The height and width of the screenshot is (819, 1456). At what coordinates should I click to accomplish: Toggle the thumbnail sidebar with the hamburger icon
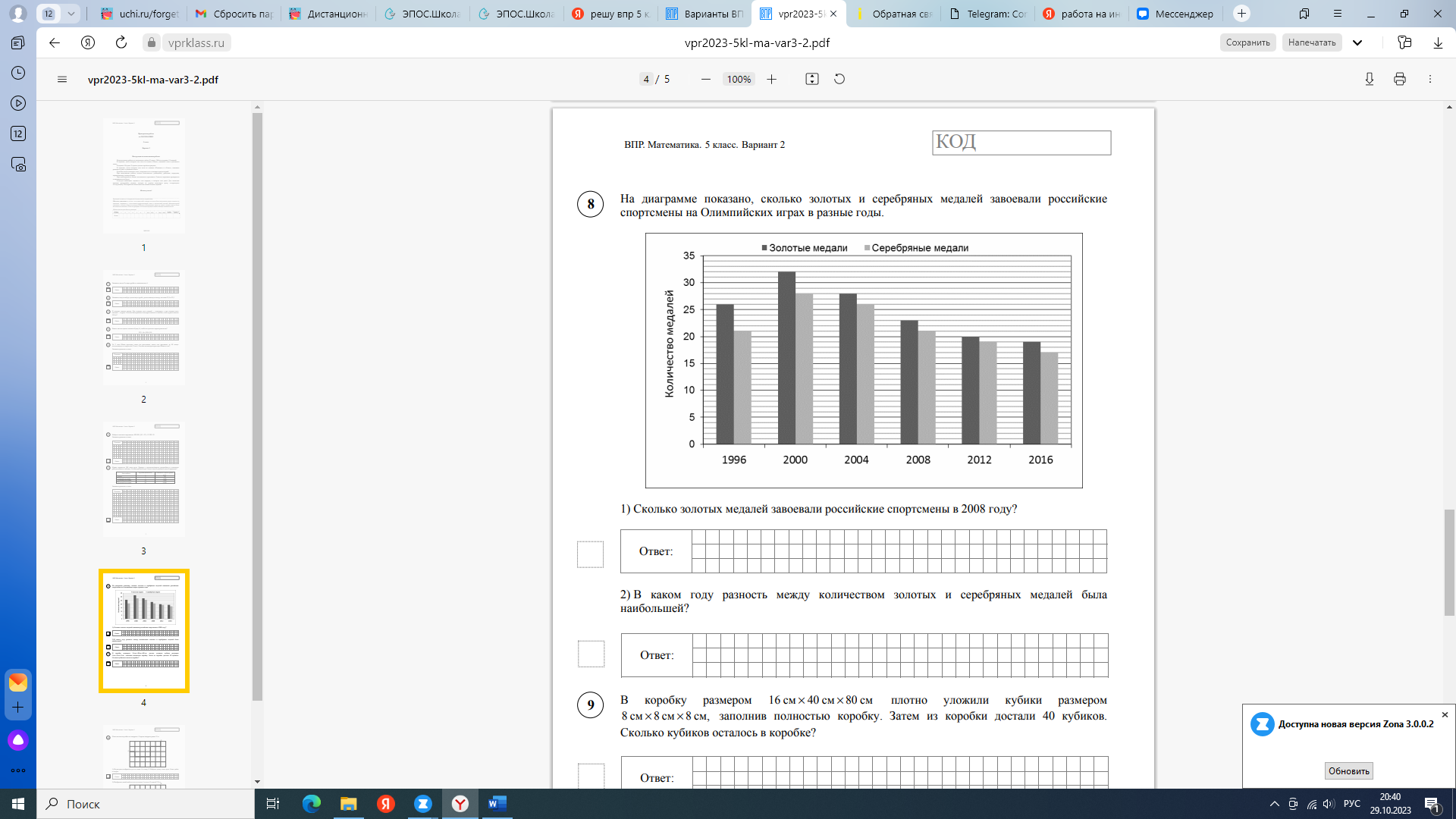pyautogui.click(x=62, y=79)
